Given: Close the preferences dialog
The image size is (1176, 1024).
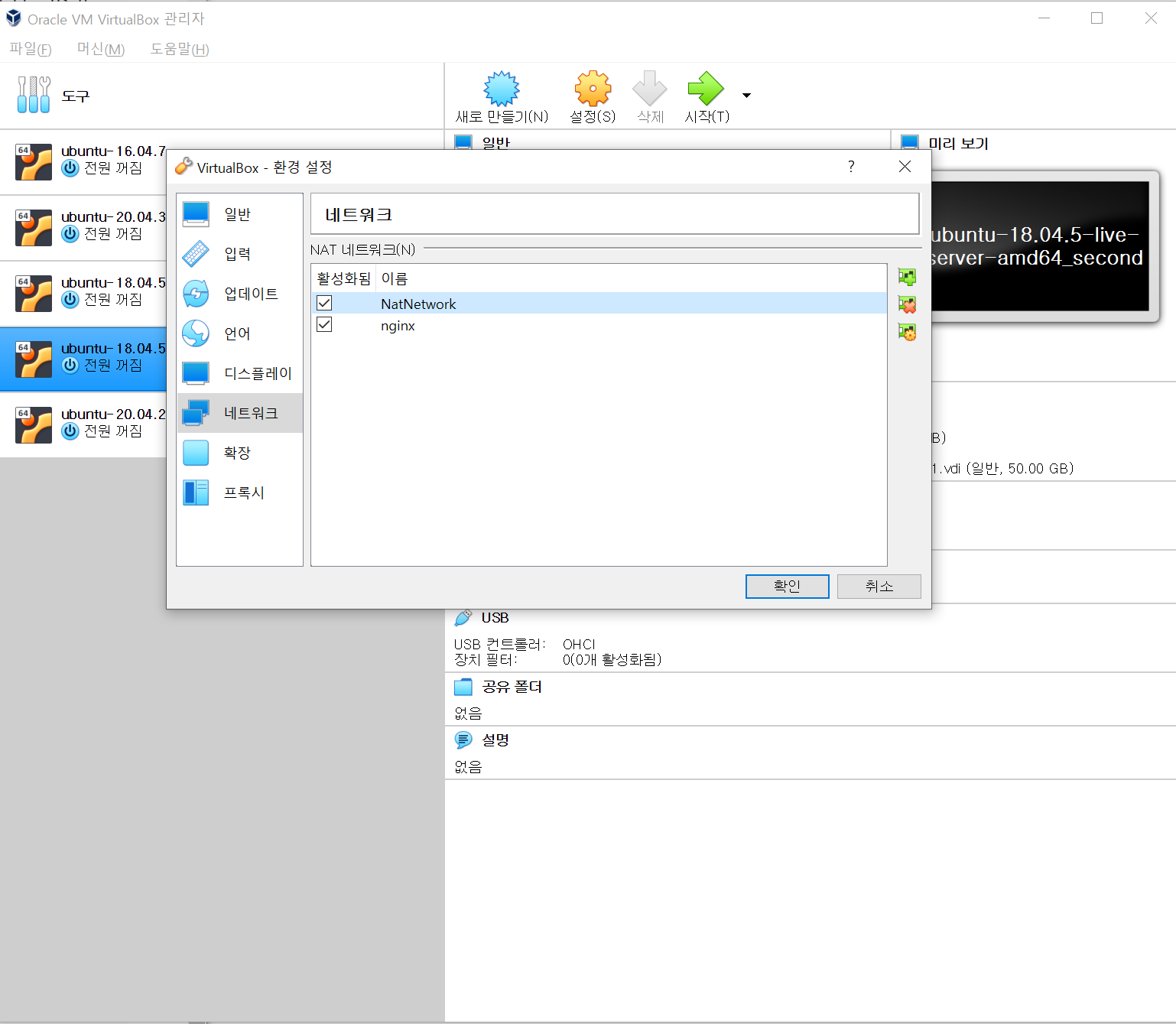Looking at the screenshot, I should [x=905, y=167].
